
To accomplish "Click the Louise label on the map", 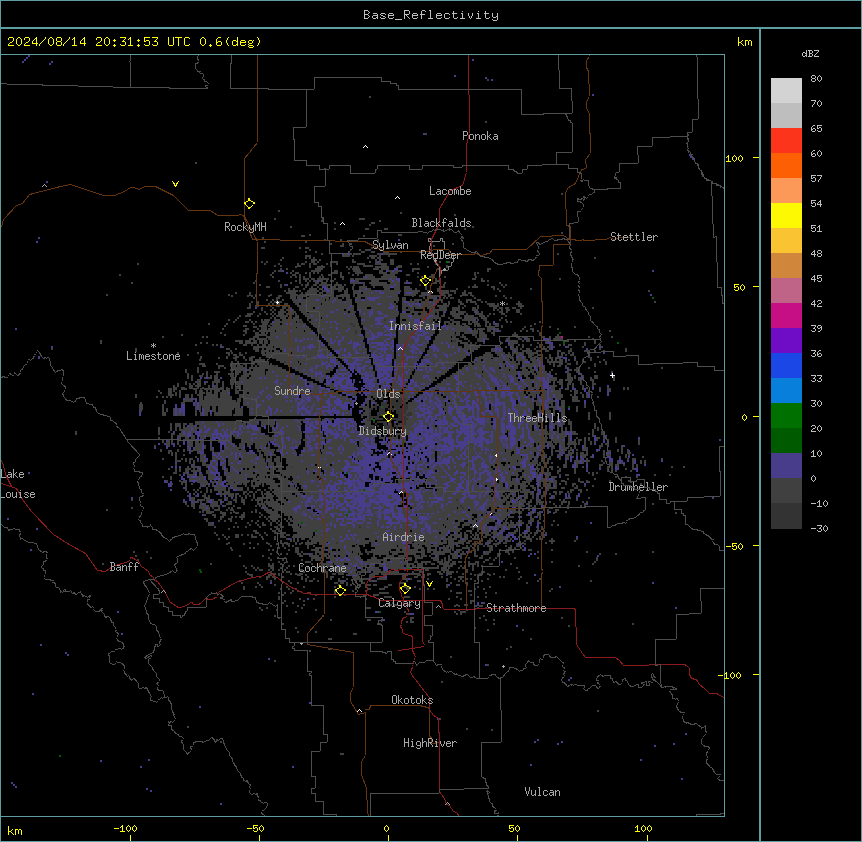I will tap(18, 494).
